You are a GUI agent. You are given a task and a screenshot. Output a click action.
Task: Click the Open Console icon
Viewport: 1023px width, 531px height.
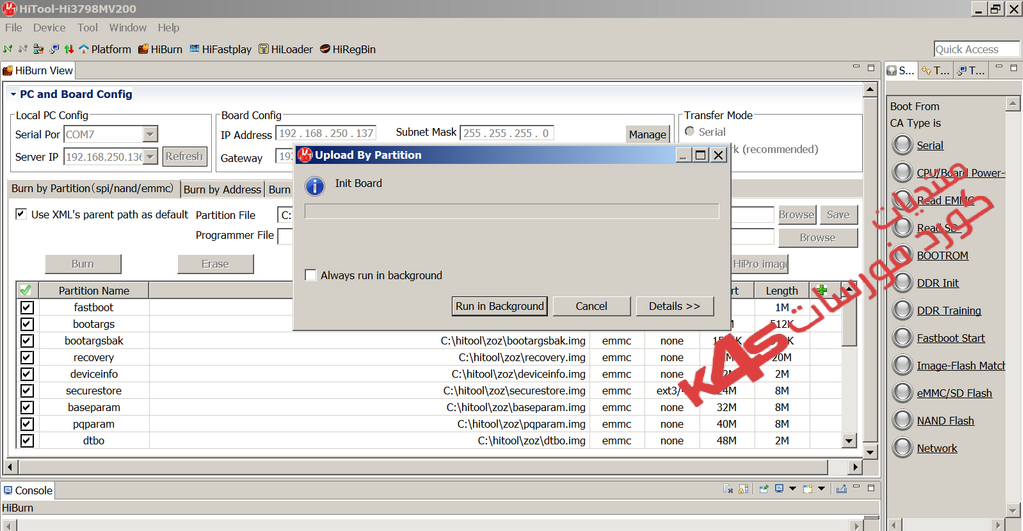(808, 489)
